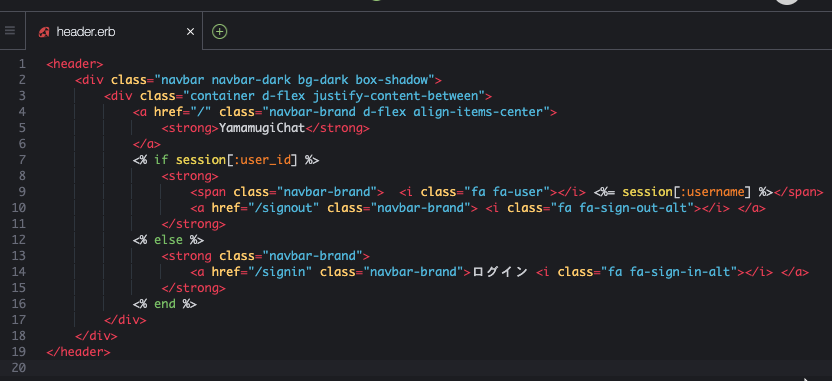
Task: Click :user_id symbol in if statement
Action: [x=262, y=160]
